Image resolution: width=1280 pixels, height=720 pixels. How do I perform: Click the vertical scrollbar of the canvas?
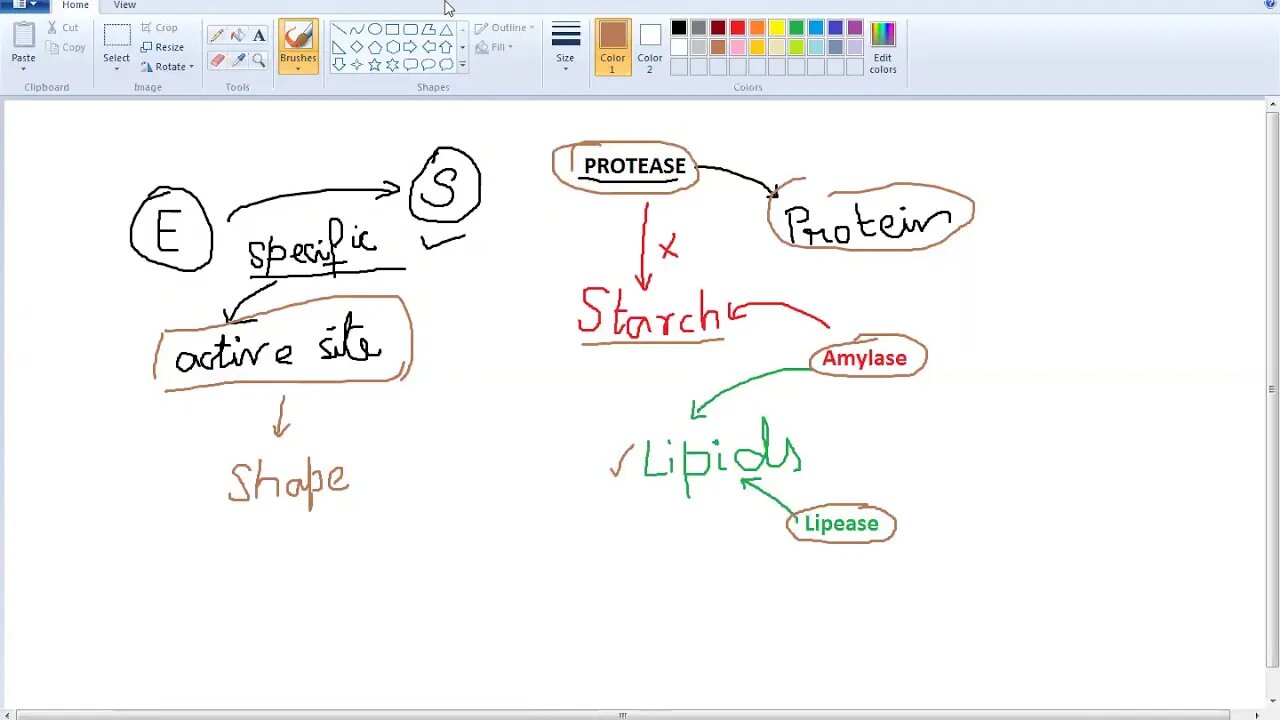point(1272,390)
